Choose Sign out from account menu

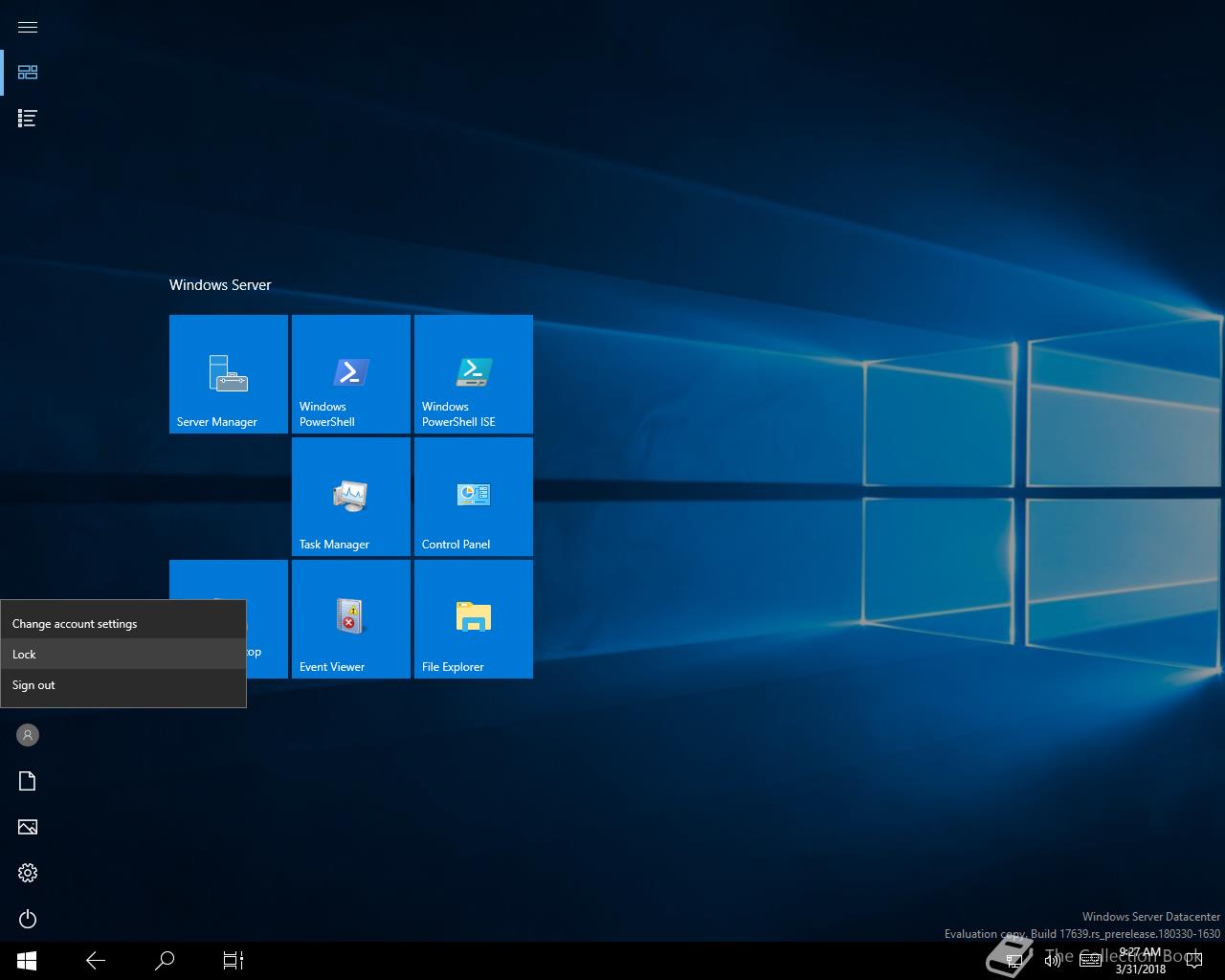pos(123,685)
